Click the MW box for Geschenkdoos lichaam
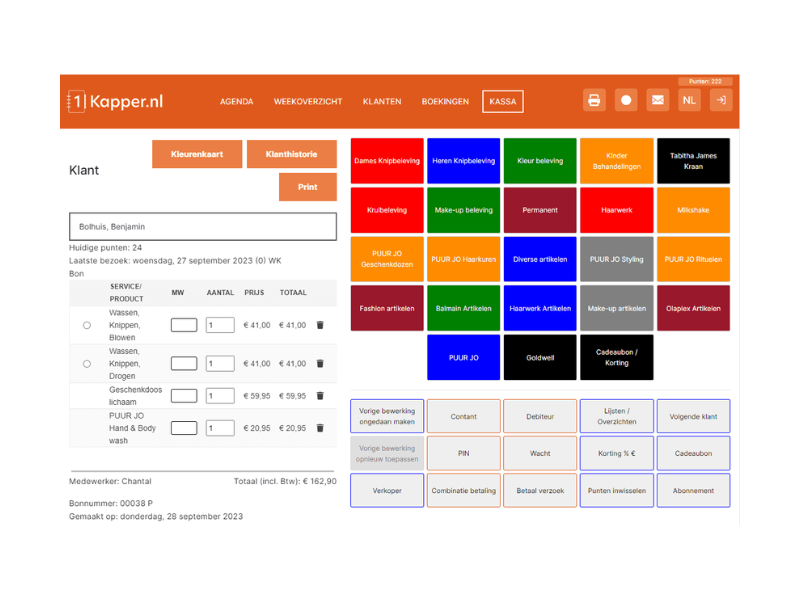The height and width of the screenshot is (600, 800). click(x=184, y=396)
